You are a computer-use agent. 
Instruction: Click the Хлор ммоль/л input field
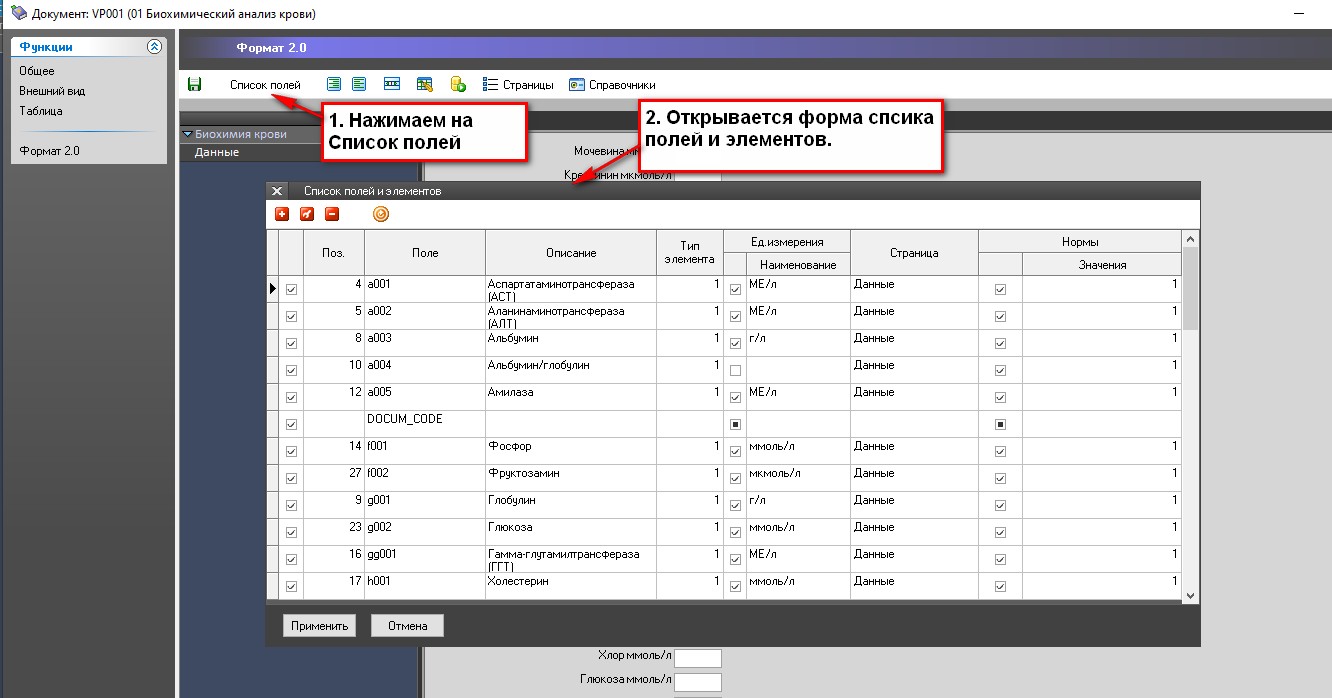click(x=698, y=658)
